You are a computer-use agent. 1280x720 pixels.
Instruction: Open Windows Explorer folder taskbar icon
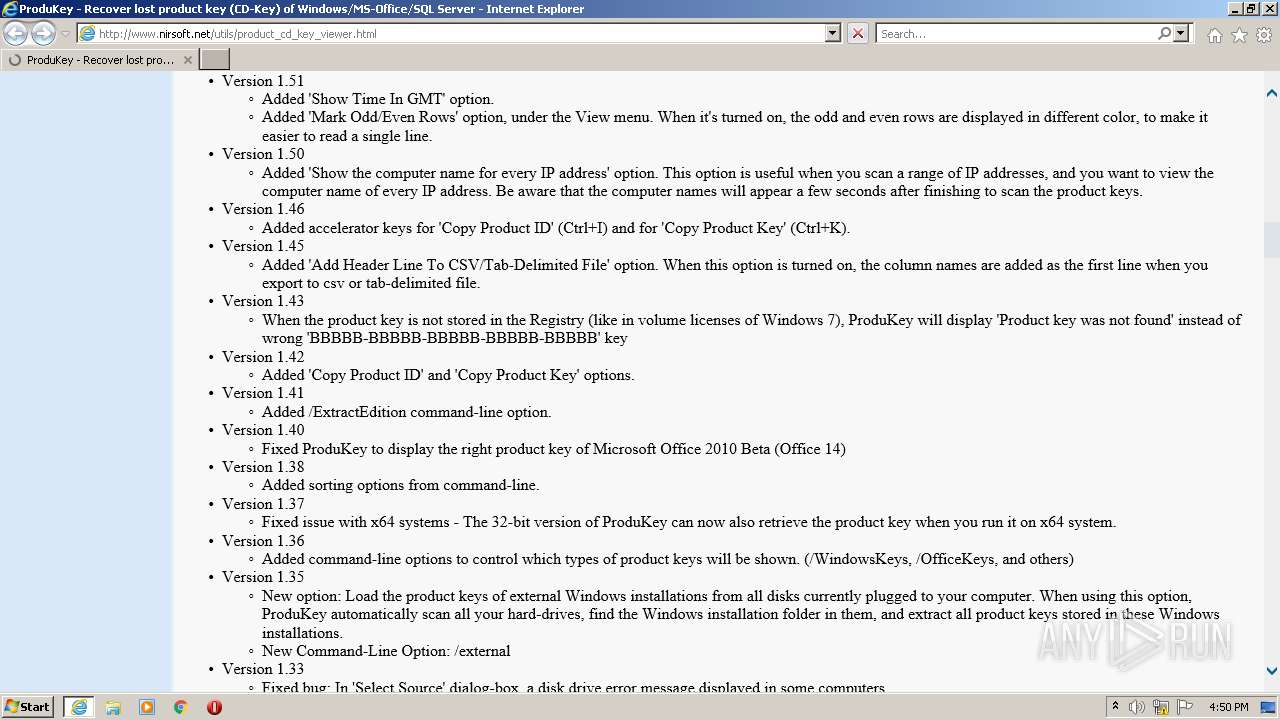(113, 707)
